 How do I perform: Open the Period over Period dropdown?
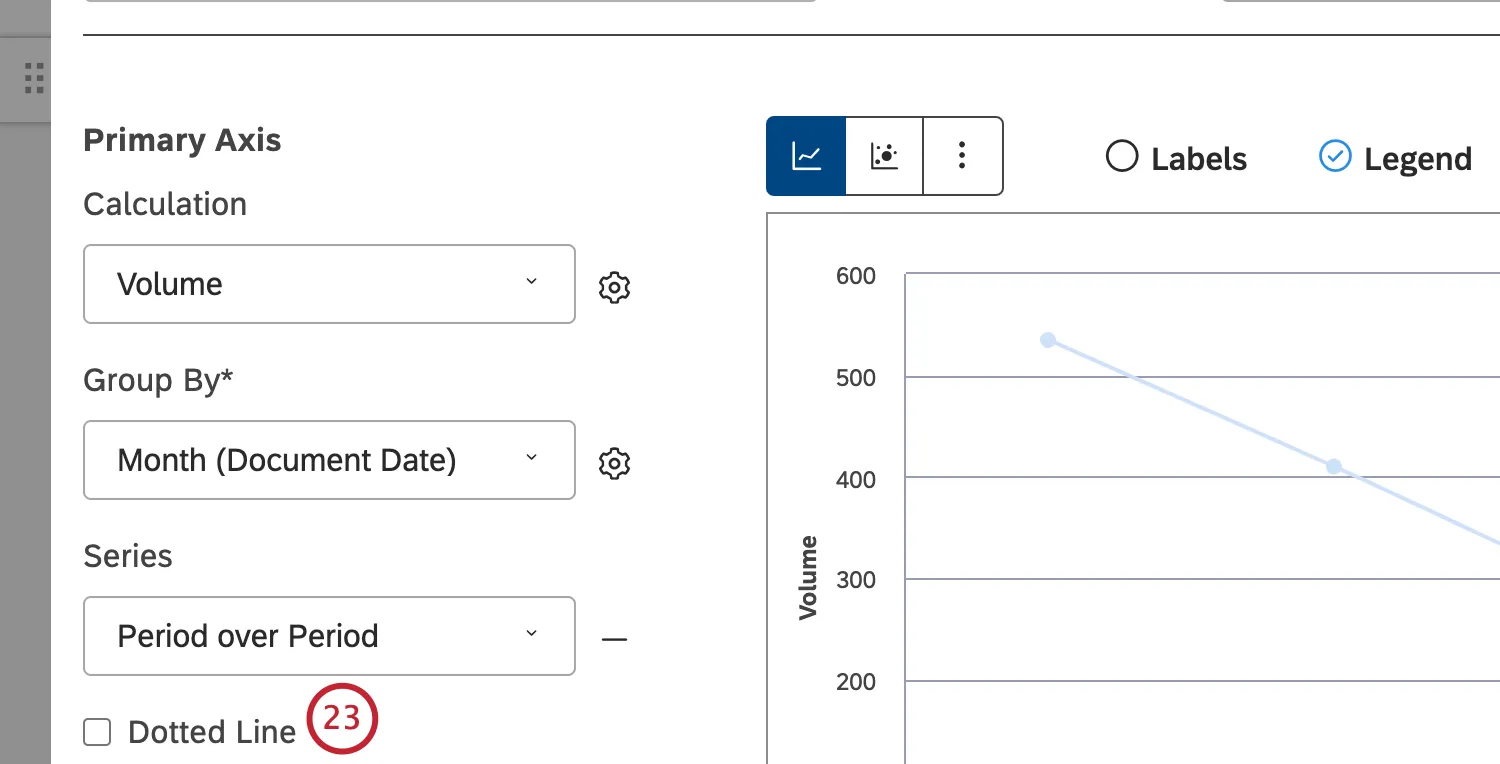coord(329,636)
